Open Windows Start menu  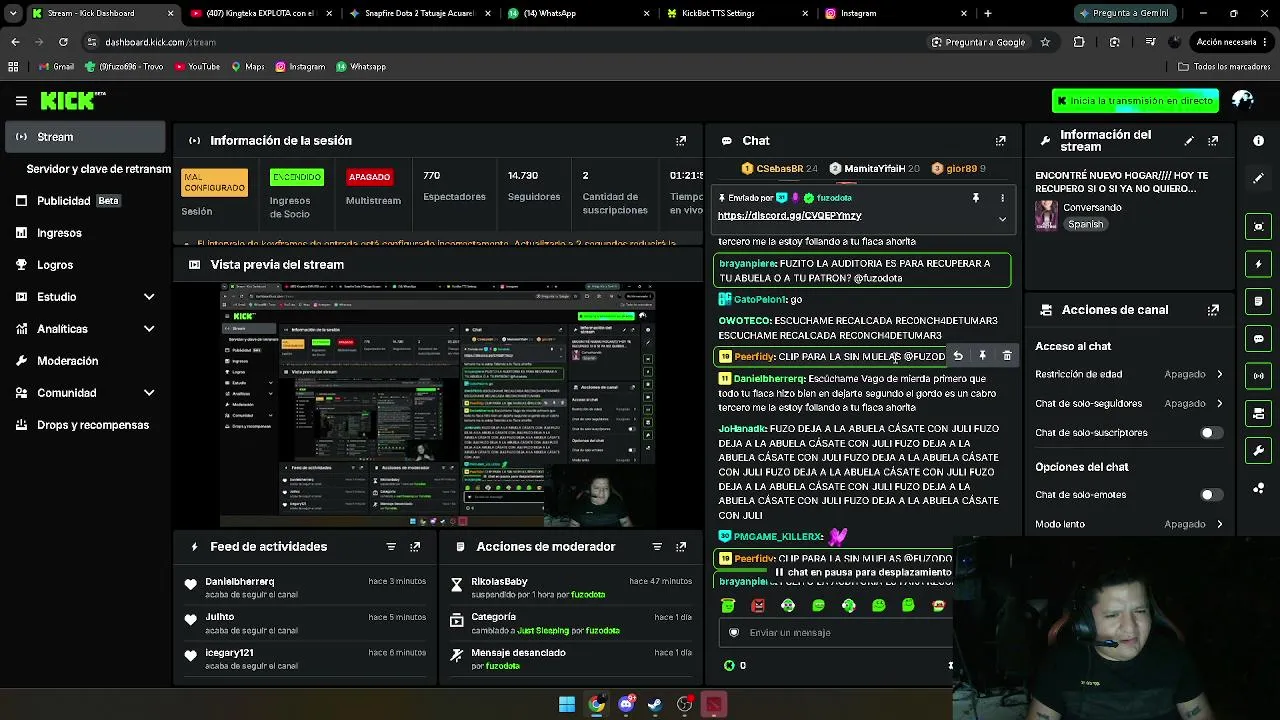click(x=567, y=704)
